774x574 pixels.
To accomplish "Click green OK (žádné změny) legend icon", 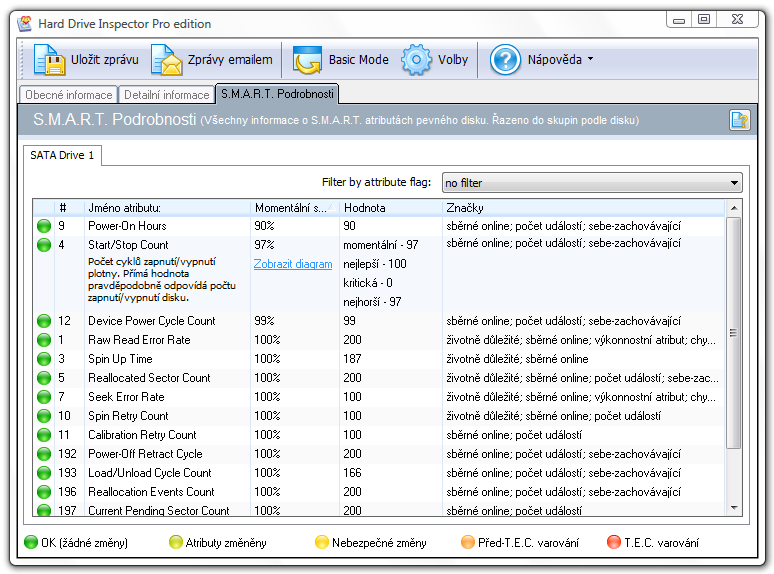I will pos(31,542).
